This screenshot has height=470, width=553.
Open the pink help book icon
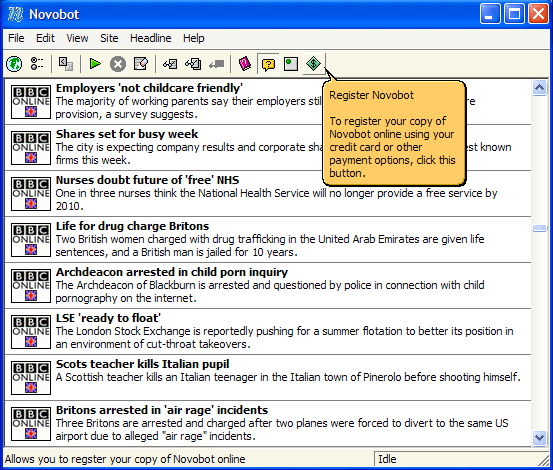point(245,64)
